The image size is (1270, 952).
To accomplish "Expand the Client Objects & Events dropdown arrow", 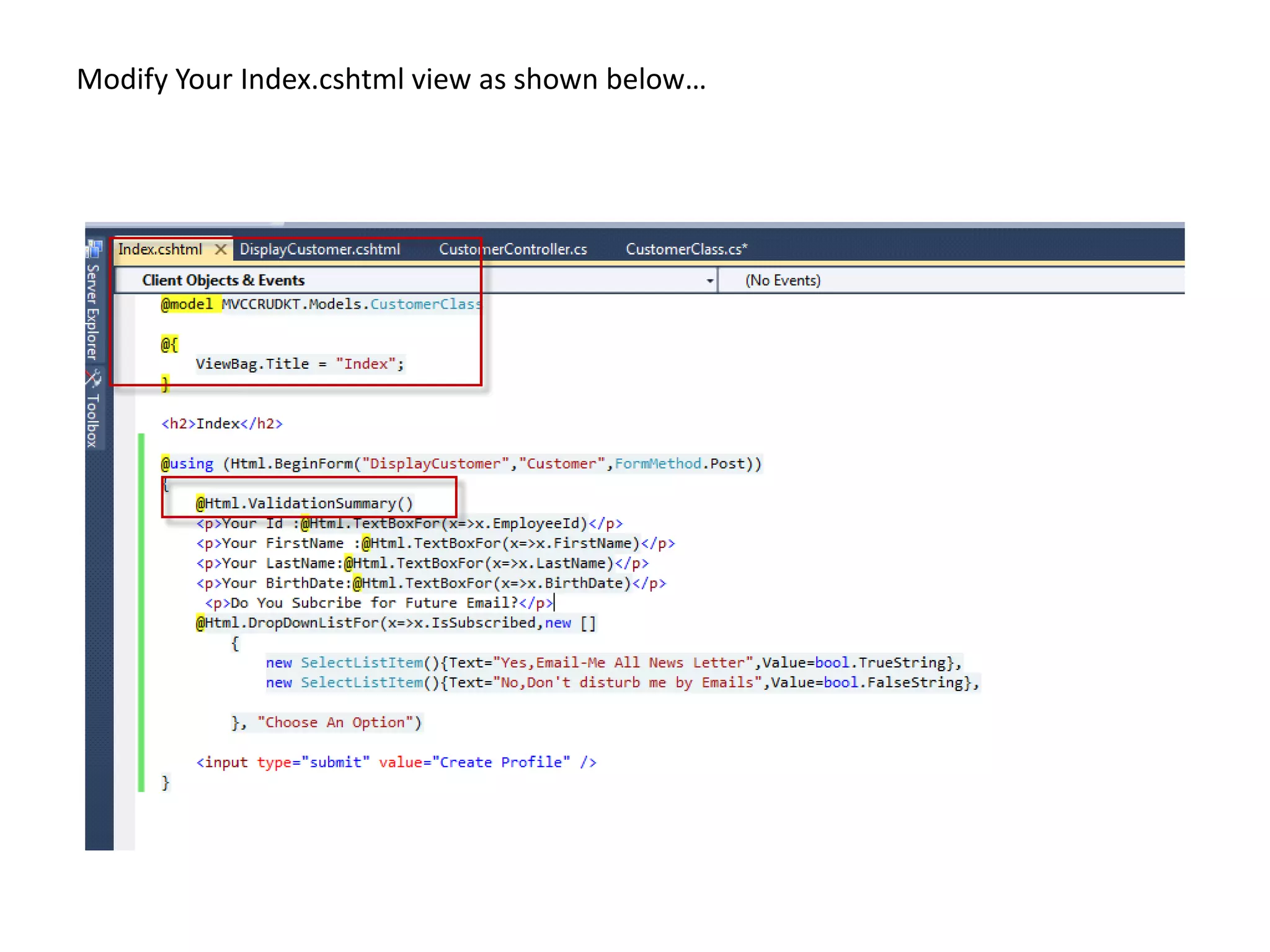I will coord(709,281).
